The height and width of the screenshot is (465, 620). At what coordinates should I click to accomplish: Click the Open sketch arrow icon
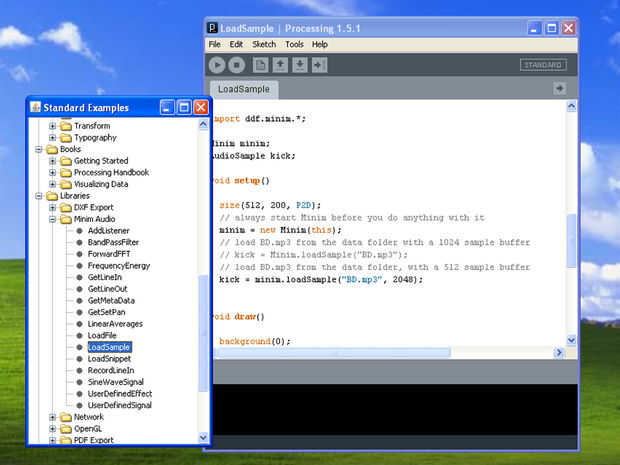point(280,65)
